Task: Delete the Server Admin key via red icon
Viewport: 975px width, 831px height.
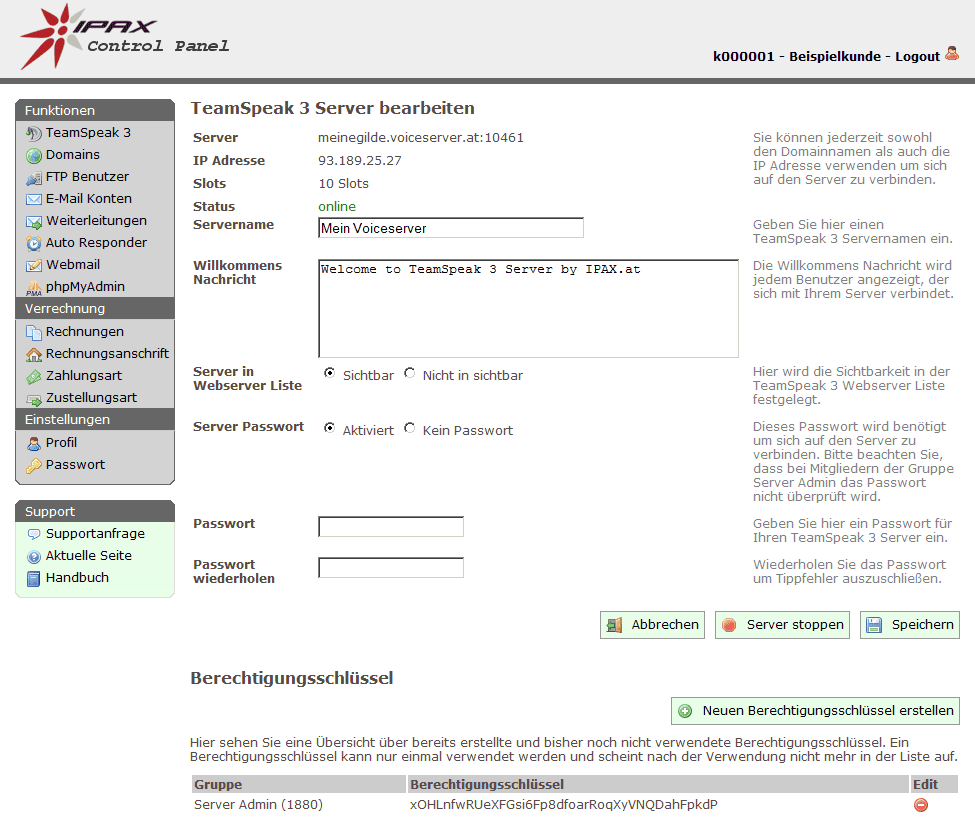Action: pyautogui.click(x=920, y=805)
